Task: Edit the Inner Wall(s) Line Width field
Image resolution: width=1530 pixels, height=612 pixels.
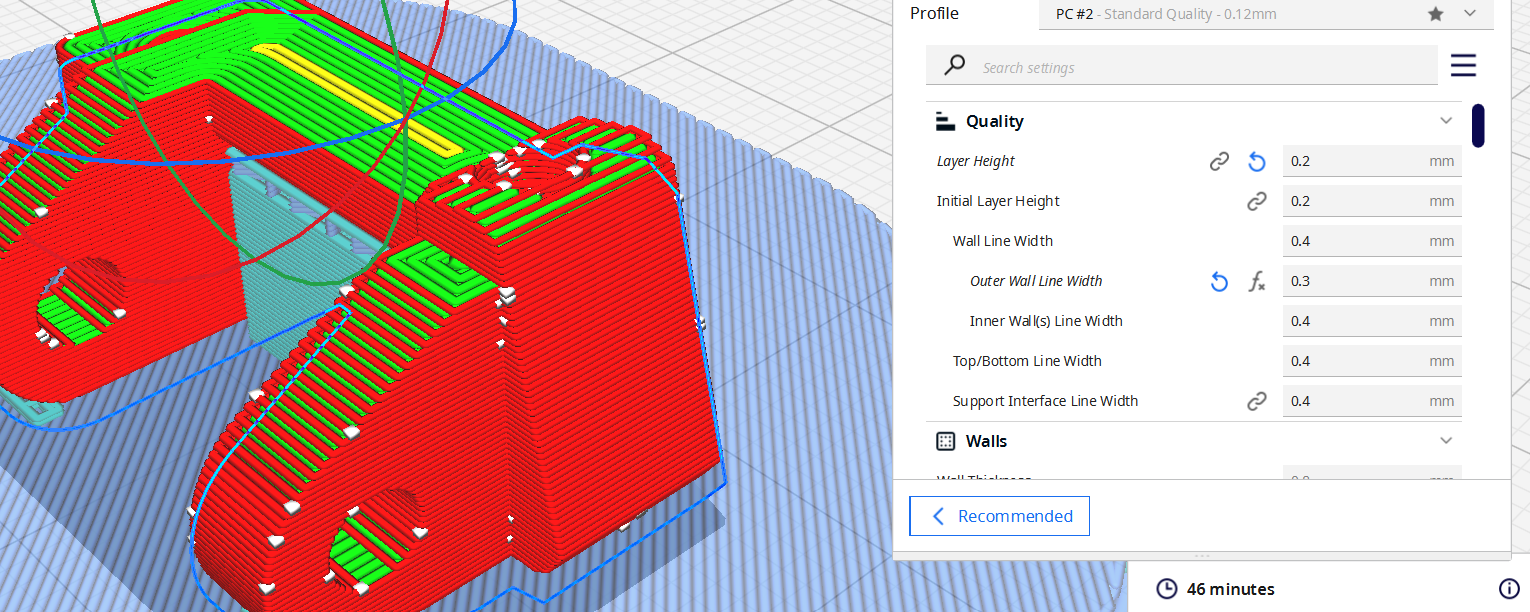Action: pos(1372,321)
